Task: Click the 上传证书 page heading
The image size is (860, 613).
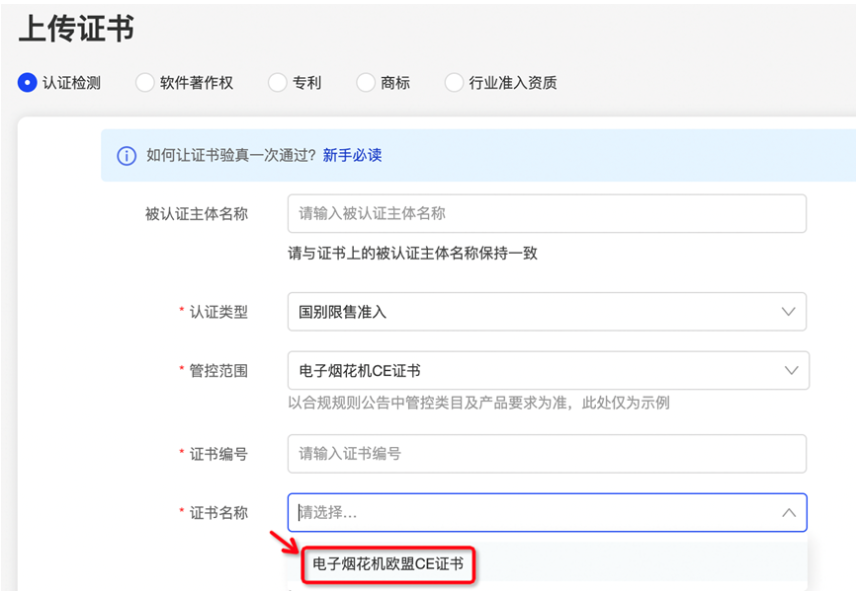Action: 76,29
